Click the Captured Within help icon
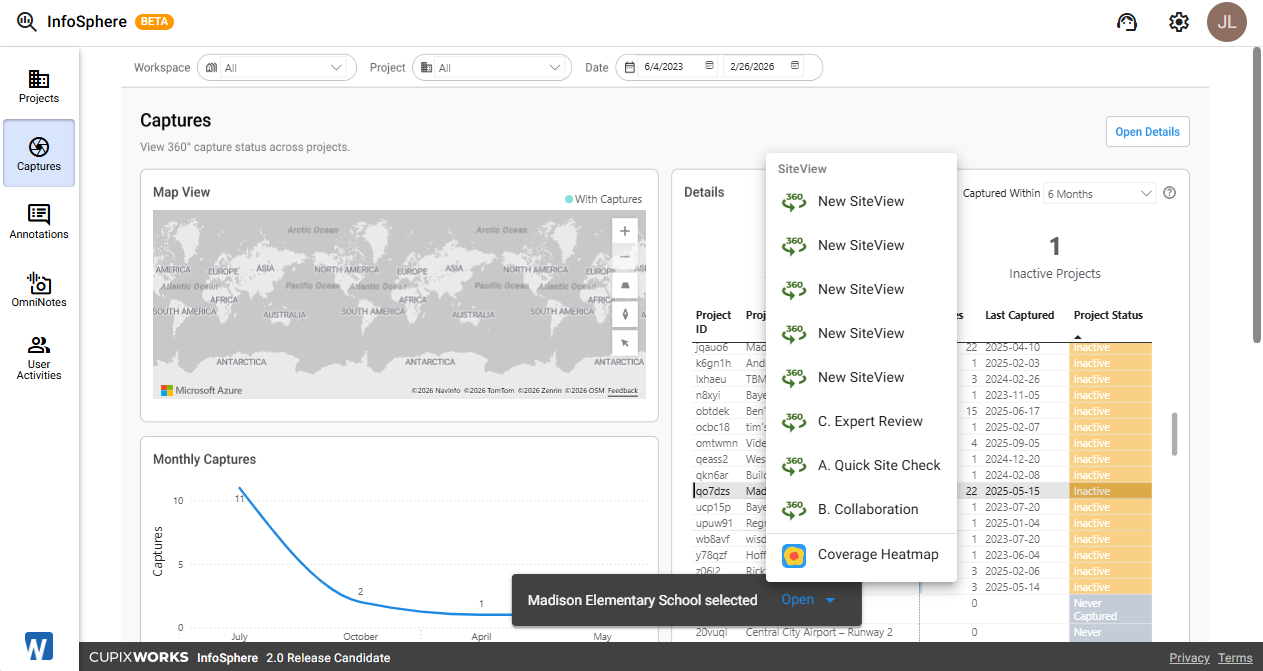Viewport: 1263px width, 671px height. [1169, 193]
